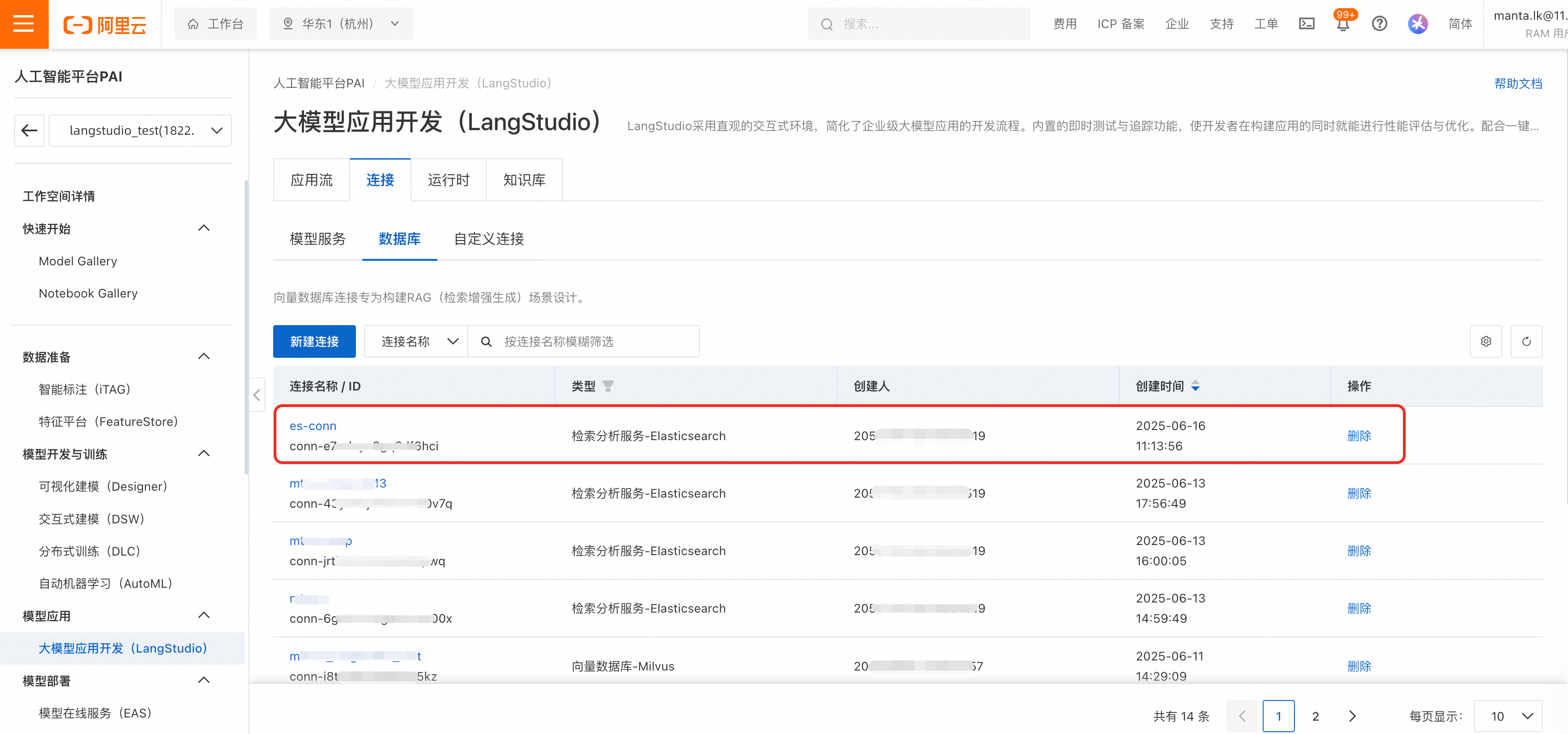Switch to the 模型服务 sub-tab
This screenshot has width=1568, height=734.
coord(317,239)
